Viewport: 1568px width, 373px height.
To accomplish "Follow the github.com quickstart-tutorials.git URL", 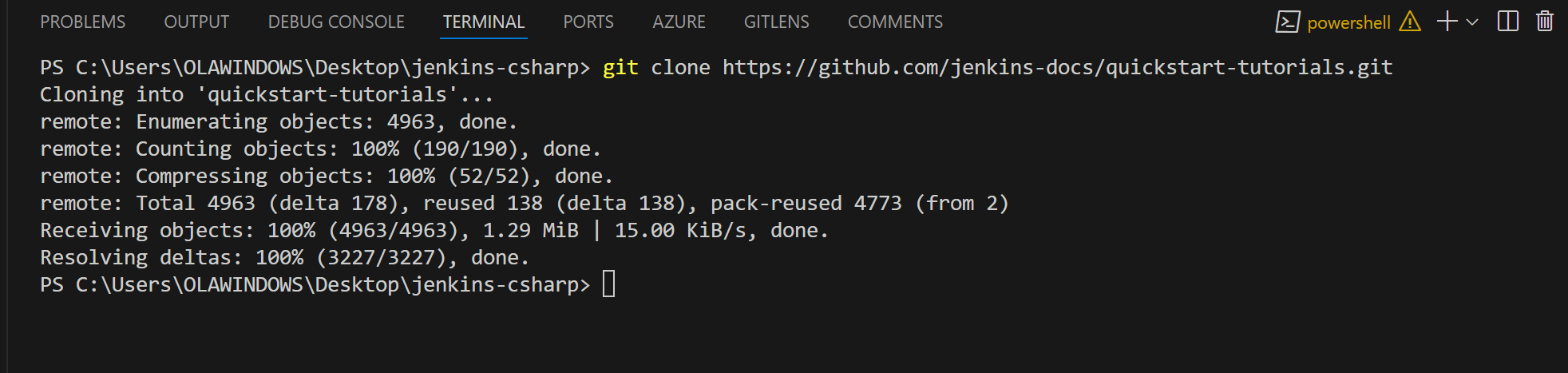I will pyautogui.click(x=1057, y=67).
